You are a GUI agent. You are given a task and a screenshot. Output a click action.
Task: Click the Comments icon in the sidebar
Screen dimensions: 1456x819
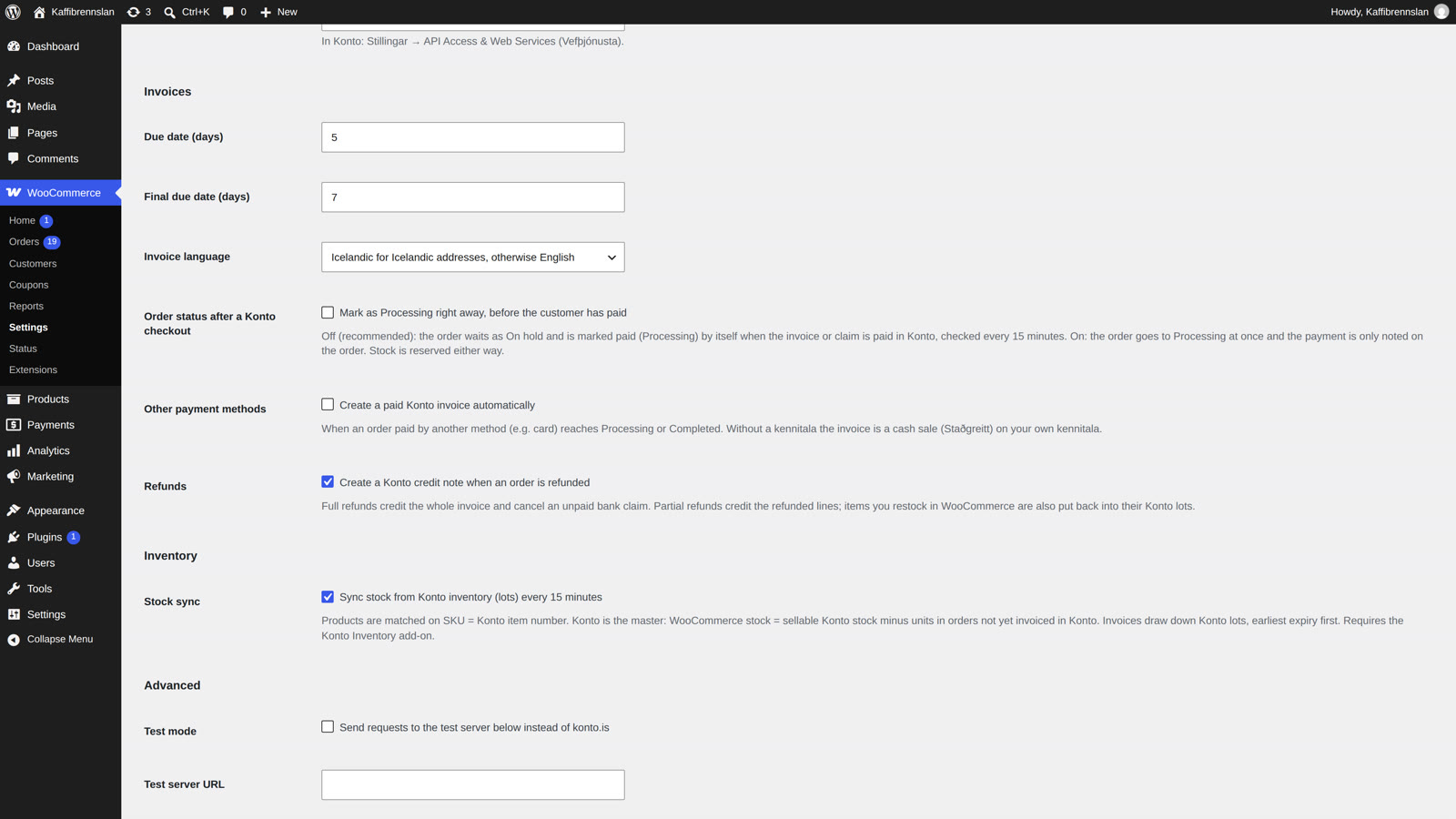[x=14, y=158]
